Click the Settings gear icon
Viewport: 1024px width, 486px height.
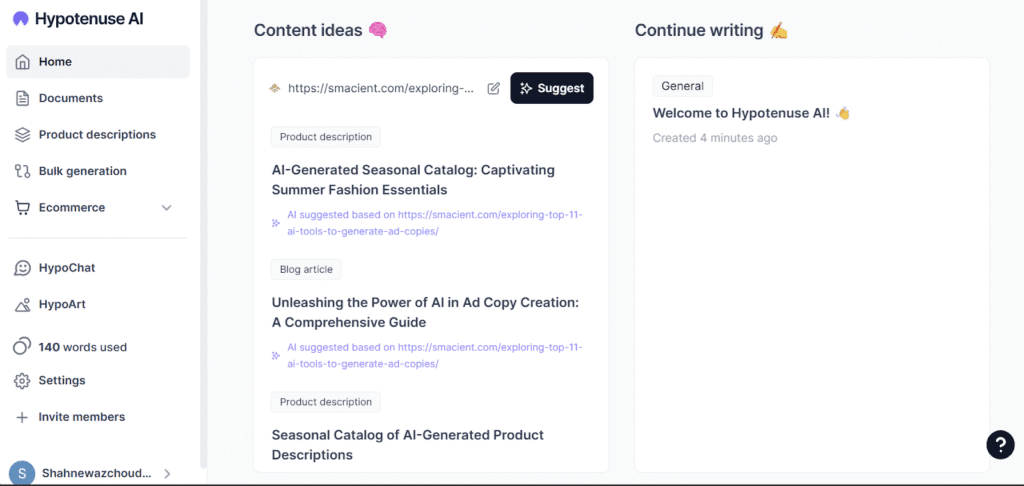22,380
